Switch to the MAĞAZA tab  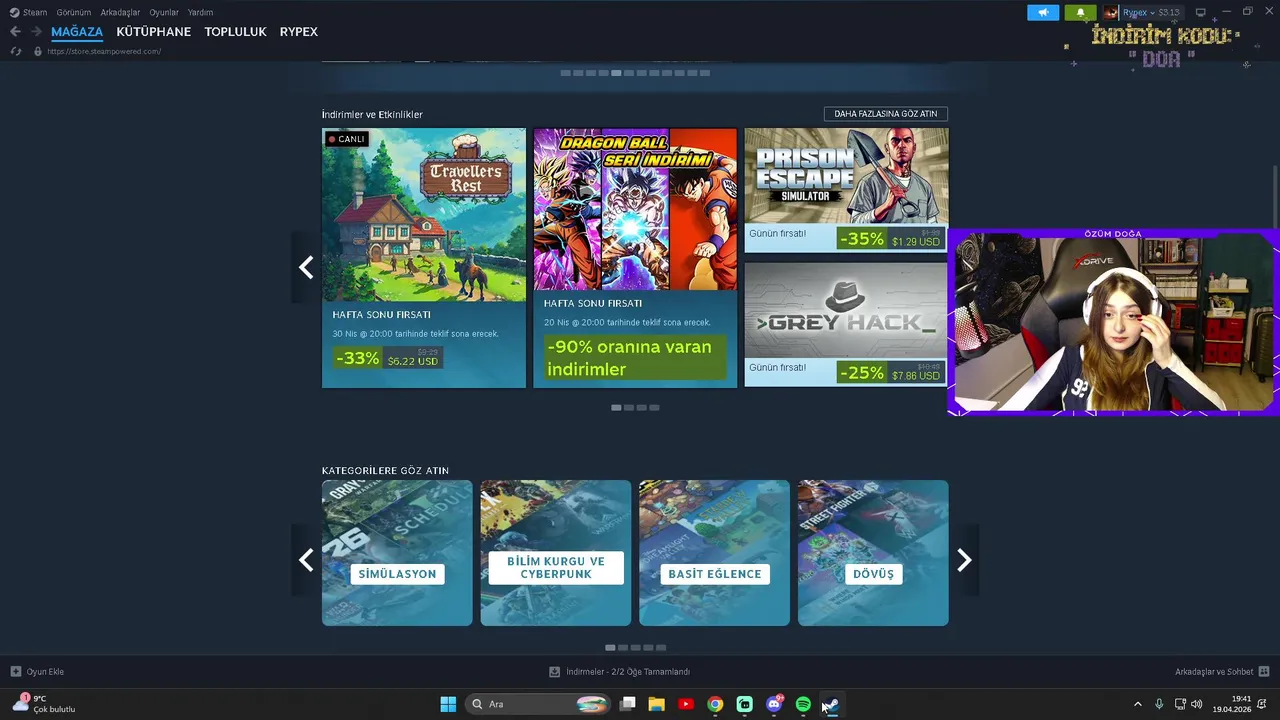[77, 32]
